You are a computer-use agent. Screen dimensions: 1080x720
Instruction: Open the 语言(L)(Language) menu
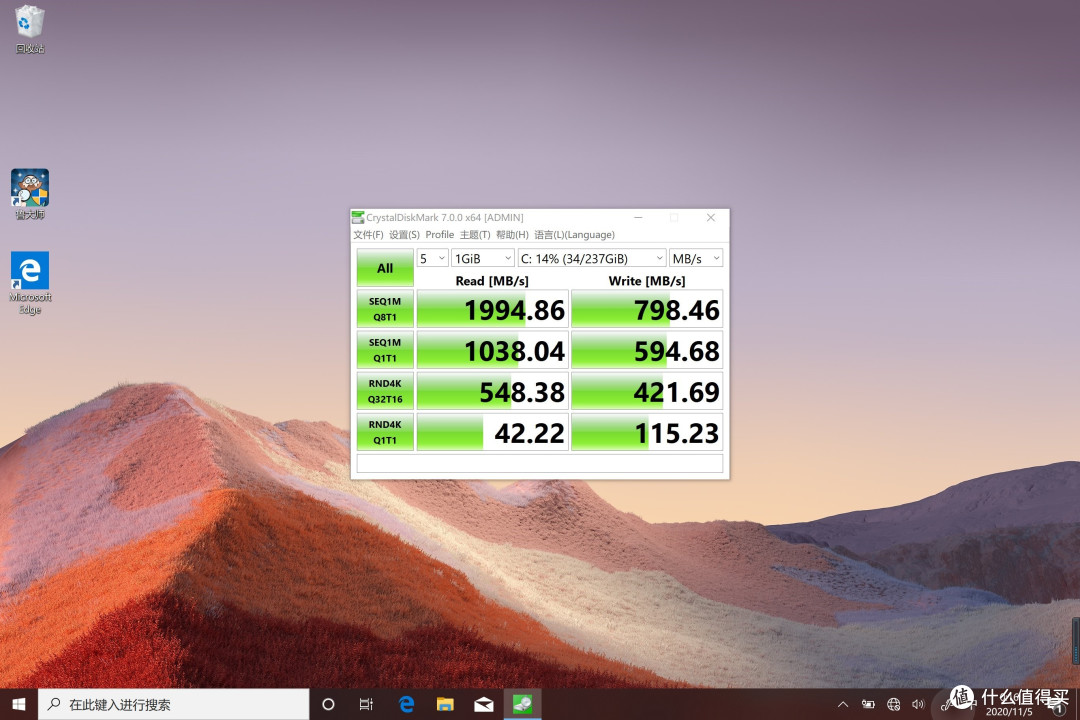click(574, 235)
